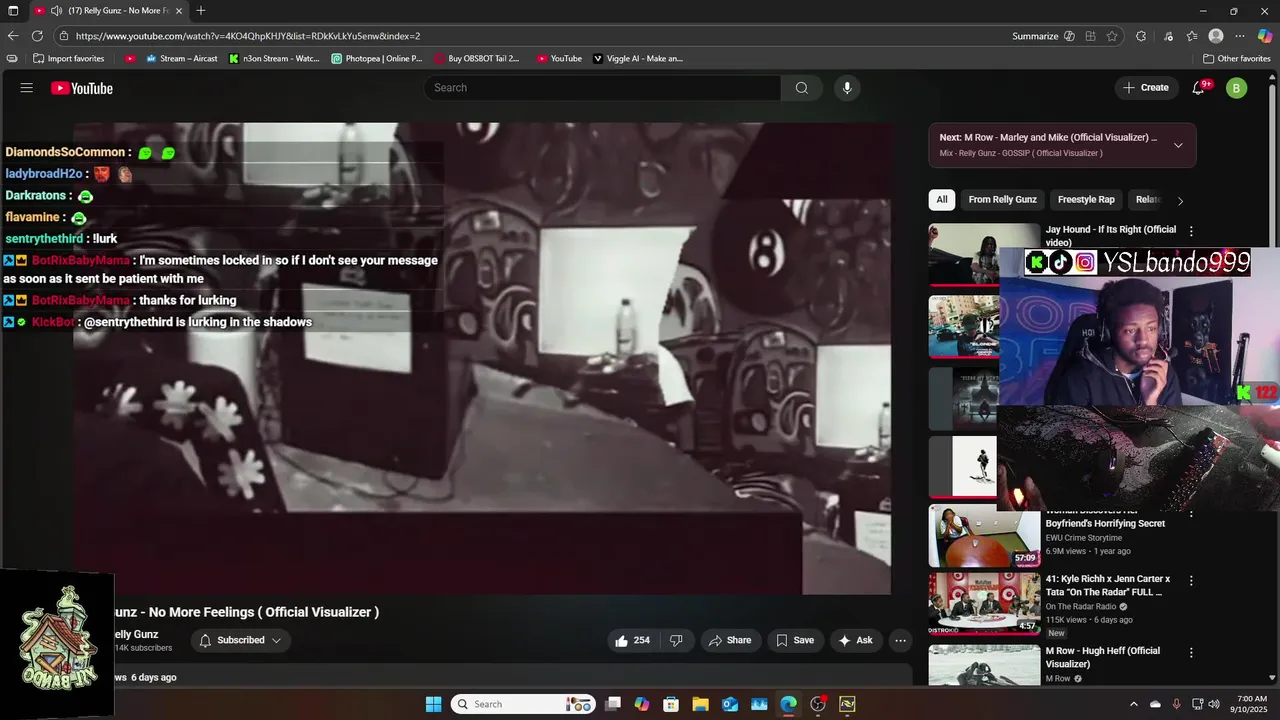
Task: View site information lock icon
Action: point(64,36)
